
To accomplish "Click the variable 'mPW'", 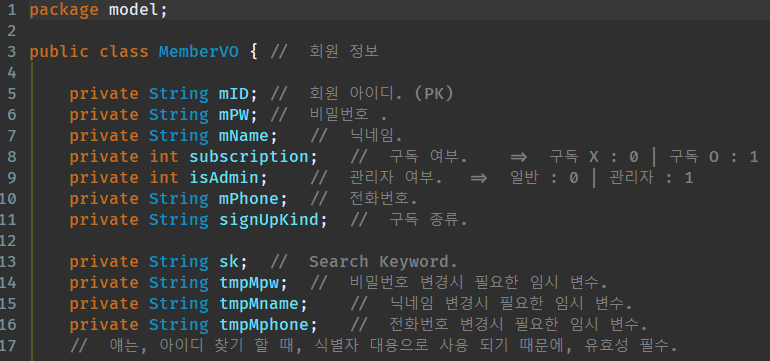I will point(233,114).
